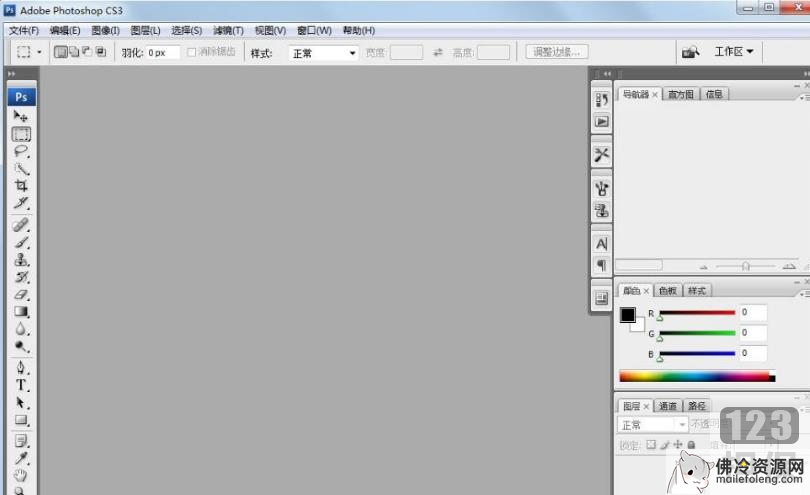Choose the Crop tool
The height and width of the screenshot is (495, 810).
point(21,185)
